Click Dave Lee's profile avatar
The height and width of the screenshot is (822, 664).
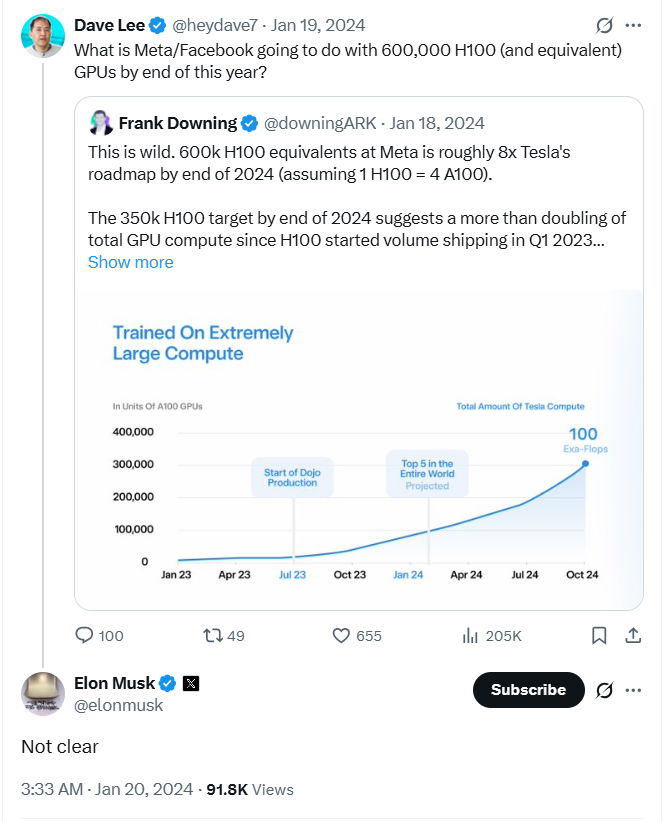43,36
